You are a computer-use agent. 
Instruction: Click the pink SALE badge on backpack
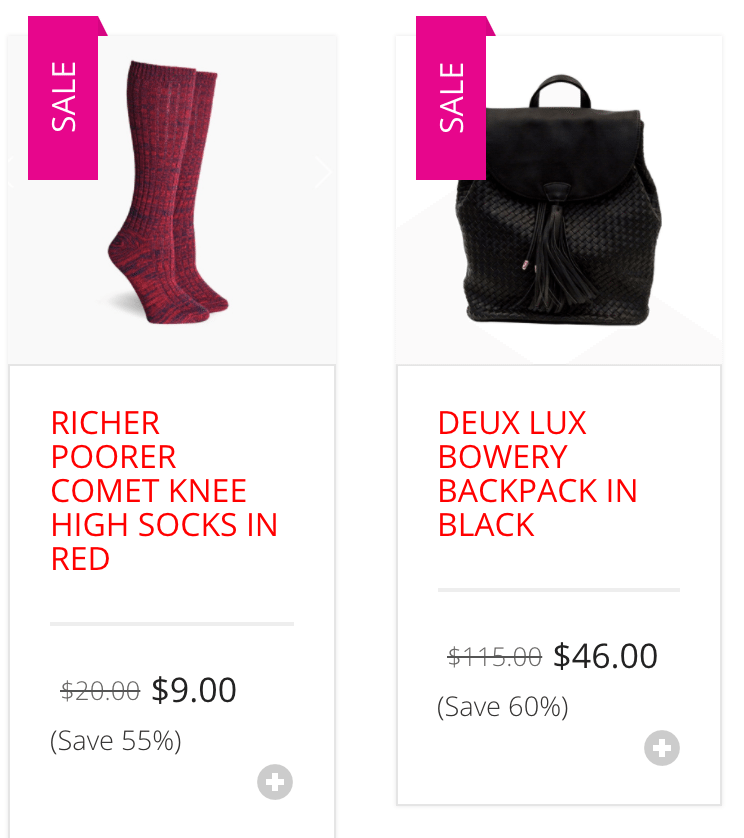coord(452,98)
